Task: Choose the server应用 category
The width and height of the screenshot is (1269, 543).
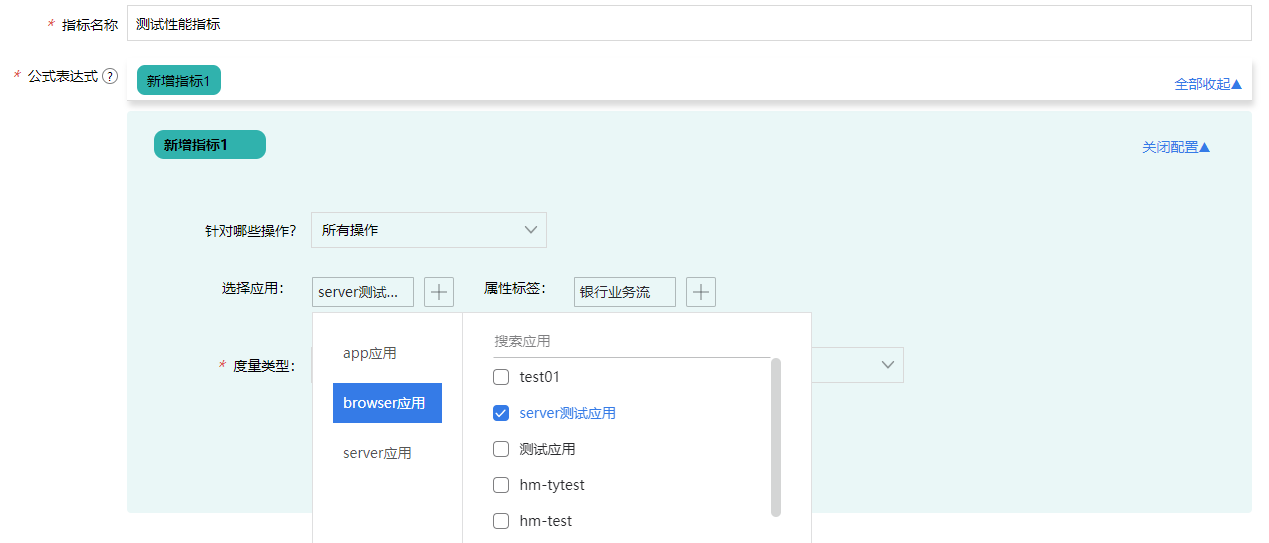Action: [377, 453]
